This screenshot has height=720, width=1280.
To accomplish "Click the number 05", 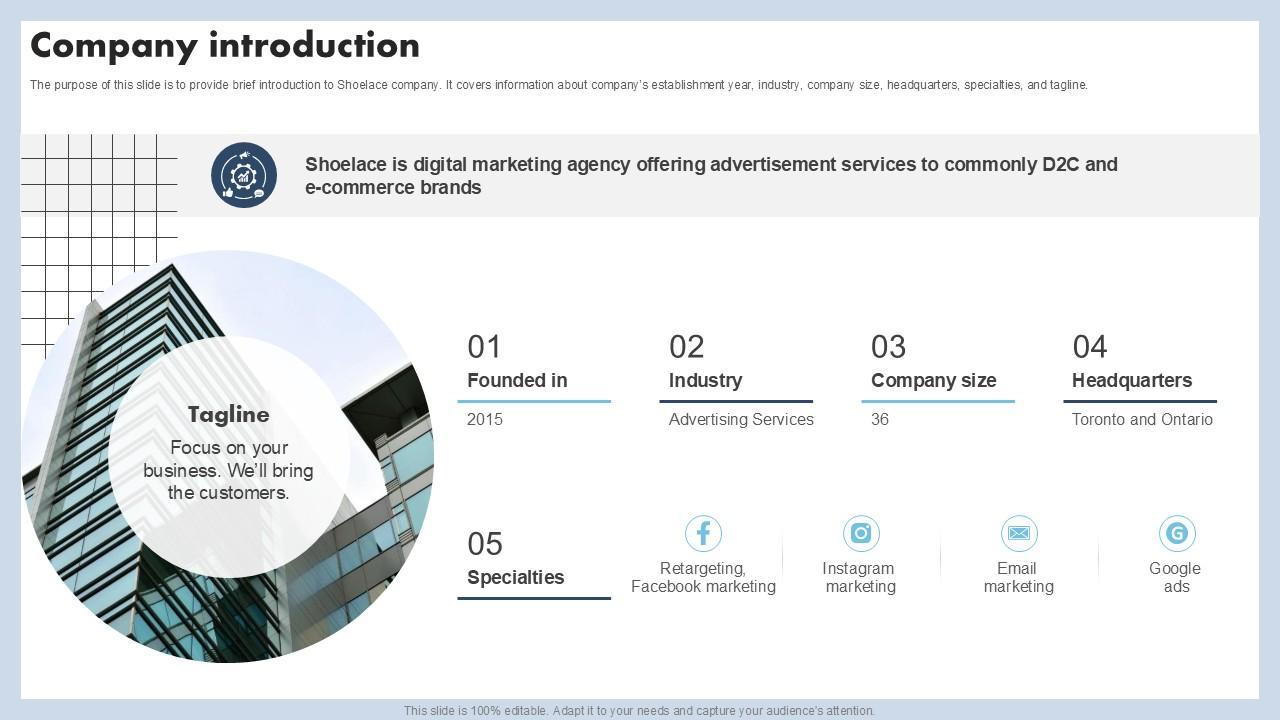I will 485,544.
